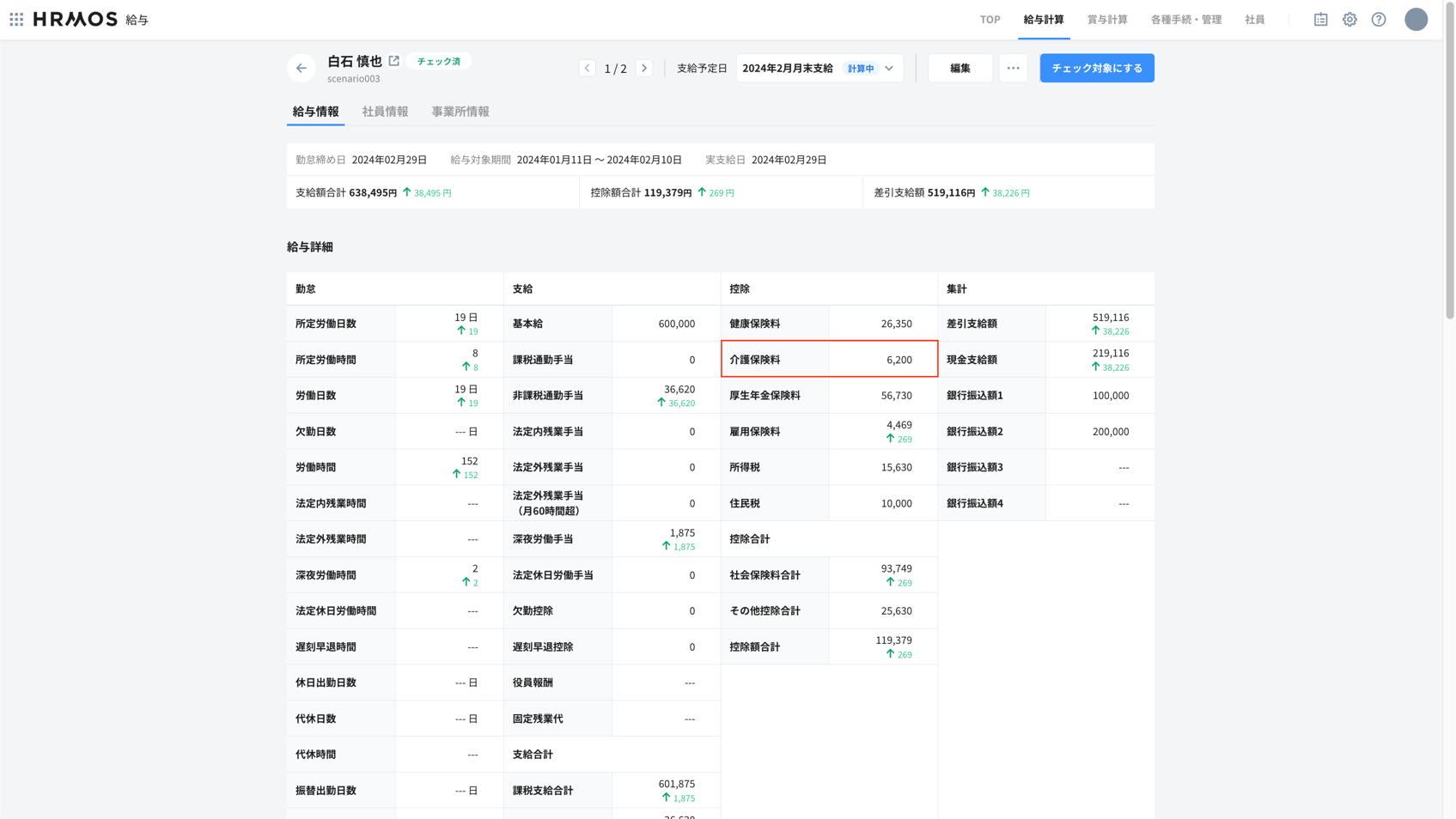Click the 編集 button

click(959, 68)
